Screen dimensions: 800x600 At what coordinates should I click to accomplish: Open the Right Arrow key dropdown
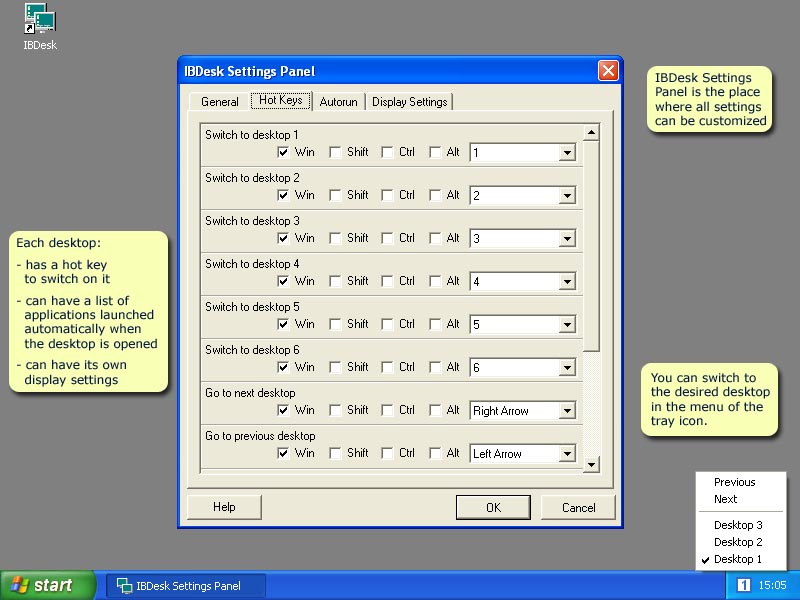[x=567, y=410]
